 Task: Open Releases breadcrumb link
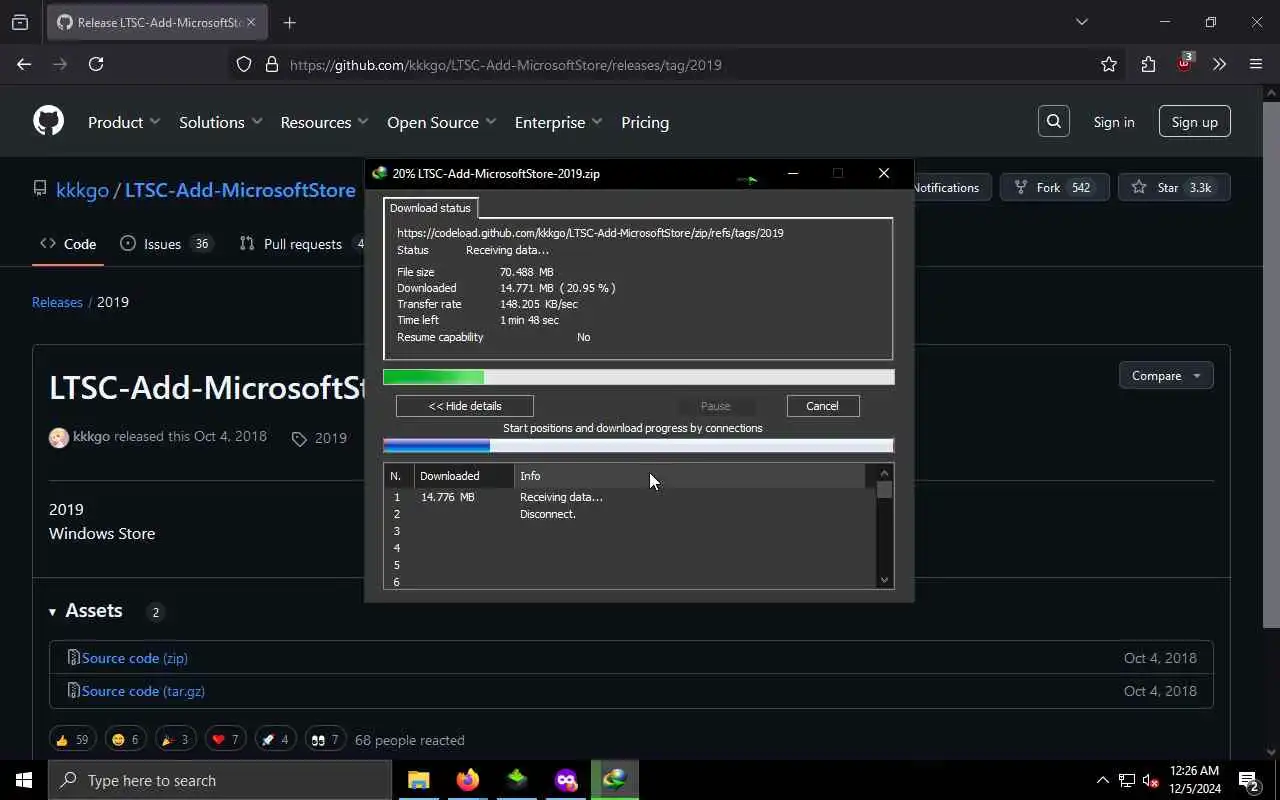(x=57, y=302)
